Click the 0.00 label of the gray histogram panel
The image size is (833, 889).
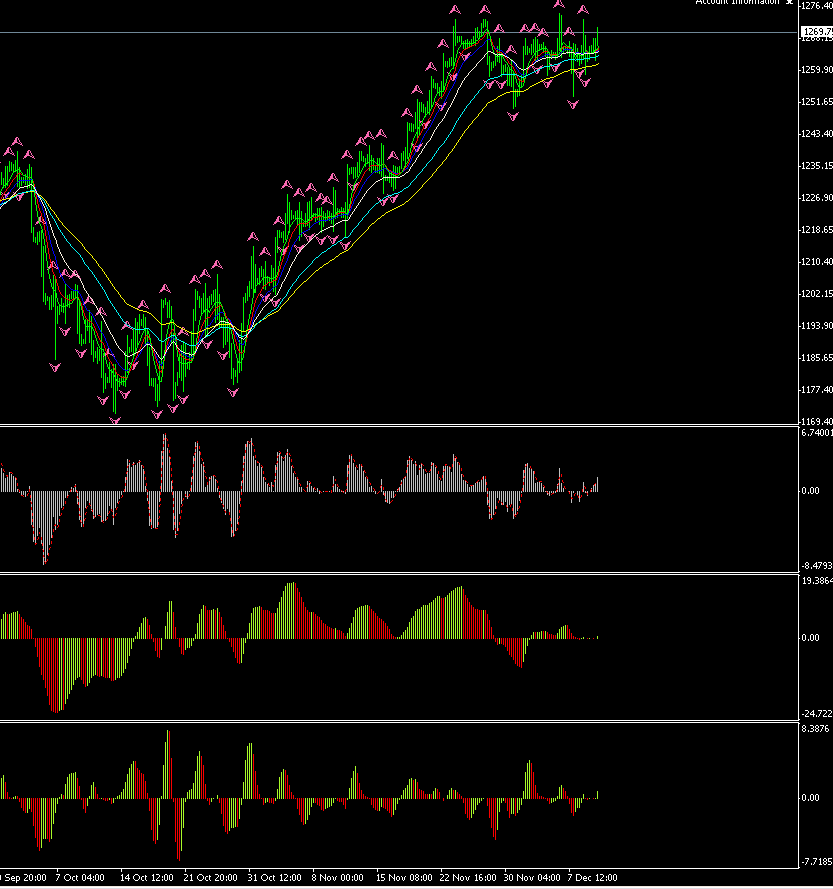pyautogui.click(x=811, y=490)
